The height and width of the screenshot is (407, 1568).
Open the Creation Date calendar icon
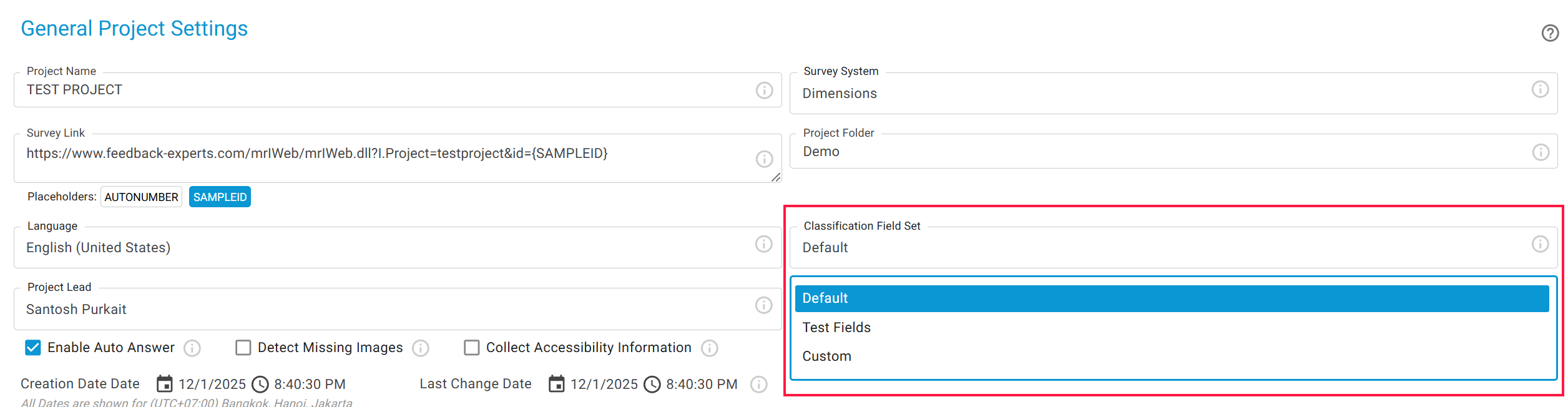tap(164, 384)
